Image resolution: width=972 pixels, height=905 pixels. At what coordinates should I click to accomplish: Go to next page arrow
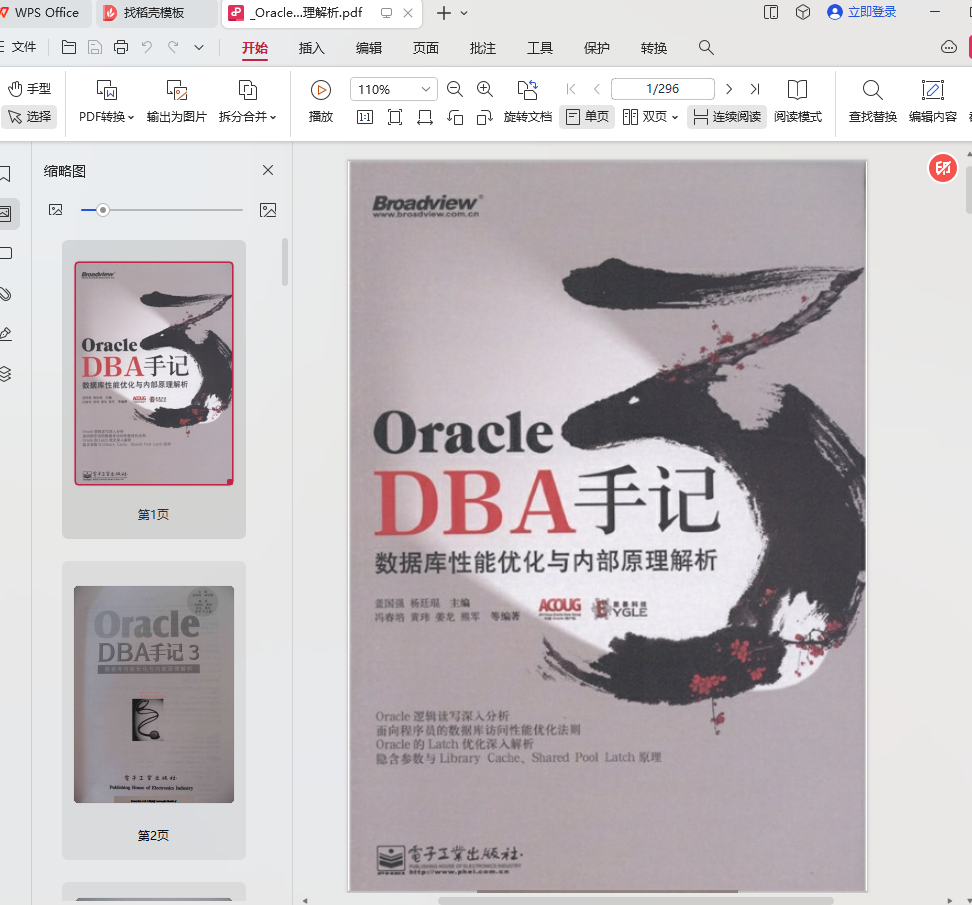[729, 89]
